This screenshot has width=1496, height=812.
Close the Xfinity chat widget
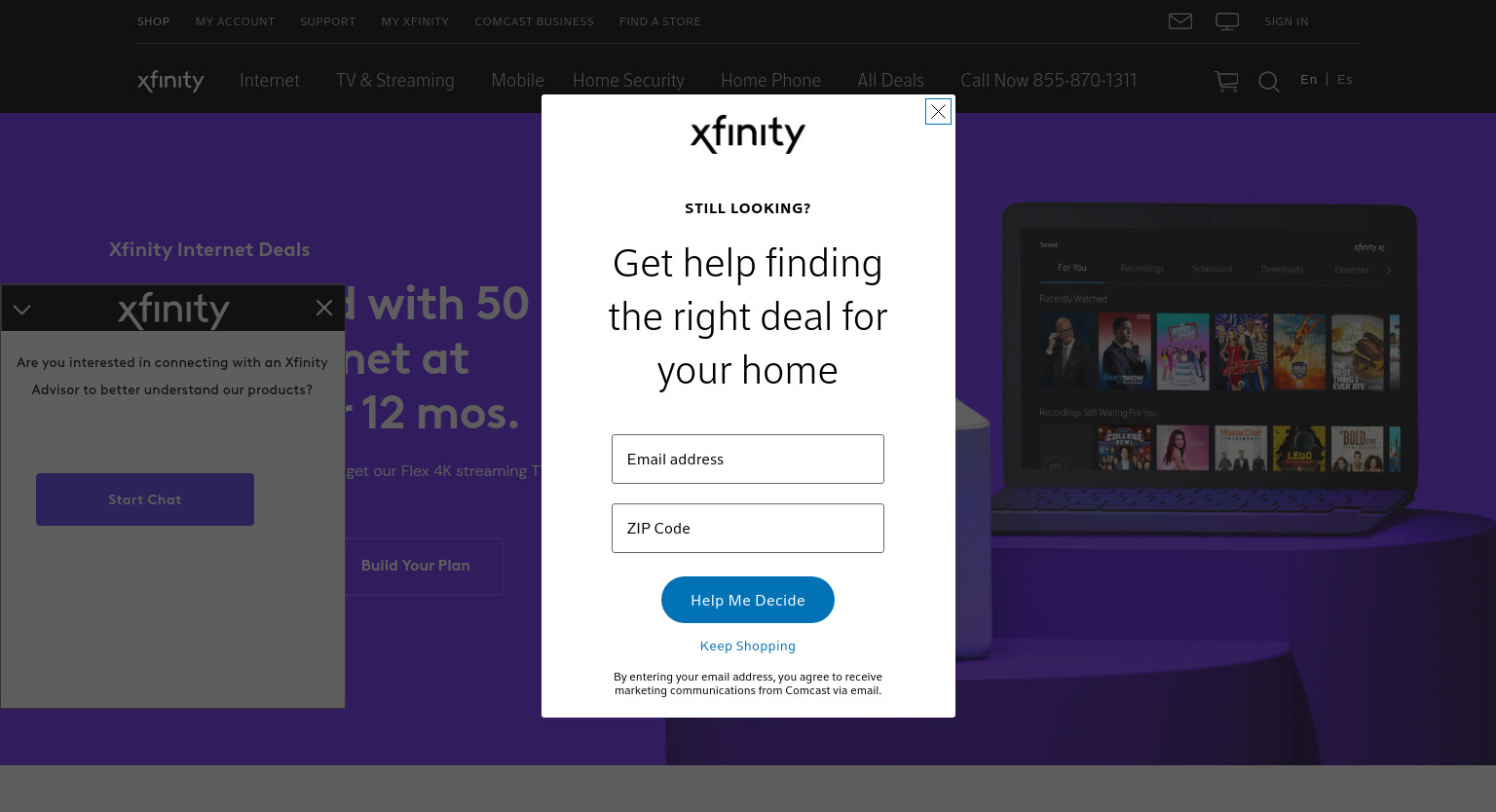point(324,308)
